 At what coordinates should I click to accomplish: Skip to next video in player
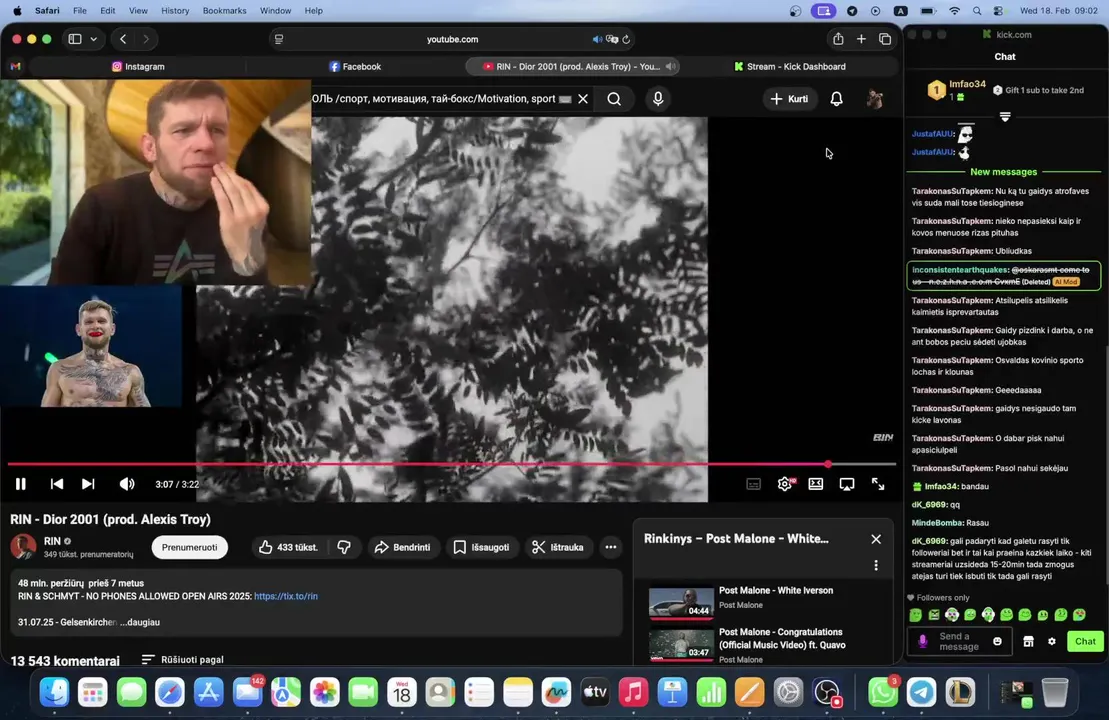tap(88, 484)
